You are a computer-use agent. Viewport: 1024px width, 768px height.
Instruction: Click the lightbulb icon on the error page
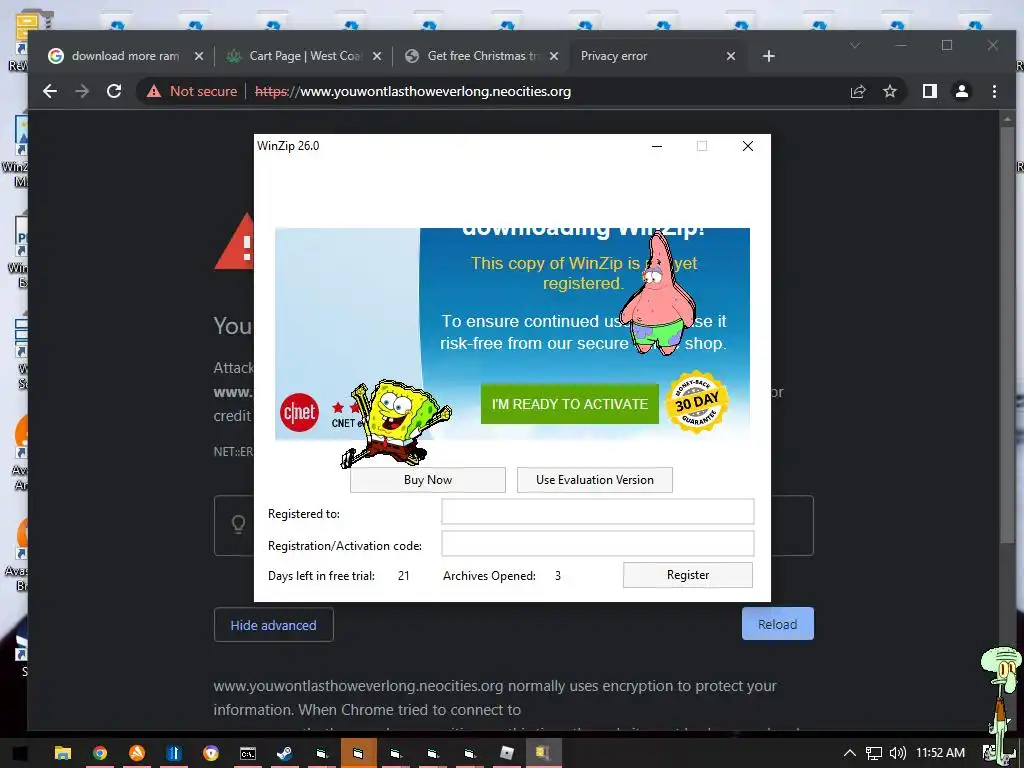coord(238,524)
